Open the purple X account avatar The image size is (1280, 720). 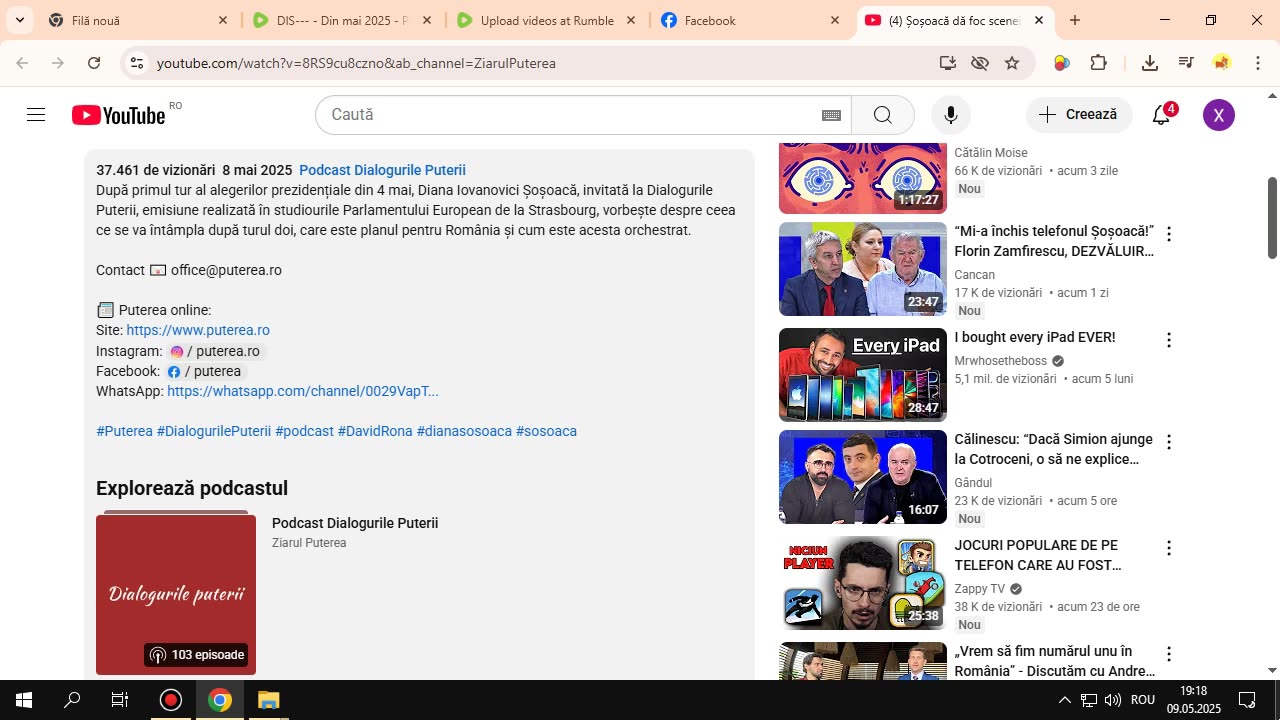1218,115
